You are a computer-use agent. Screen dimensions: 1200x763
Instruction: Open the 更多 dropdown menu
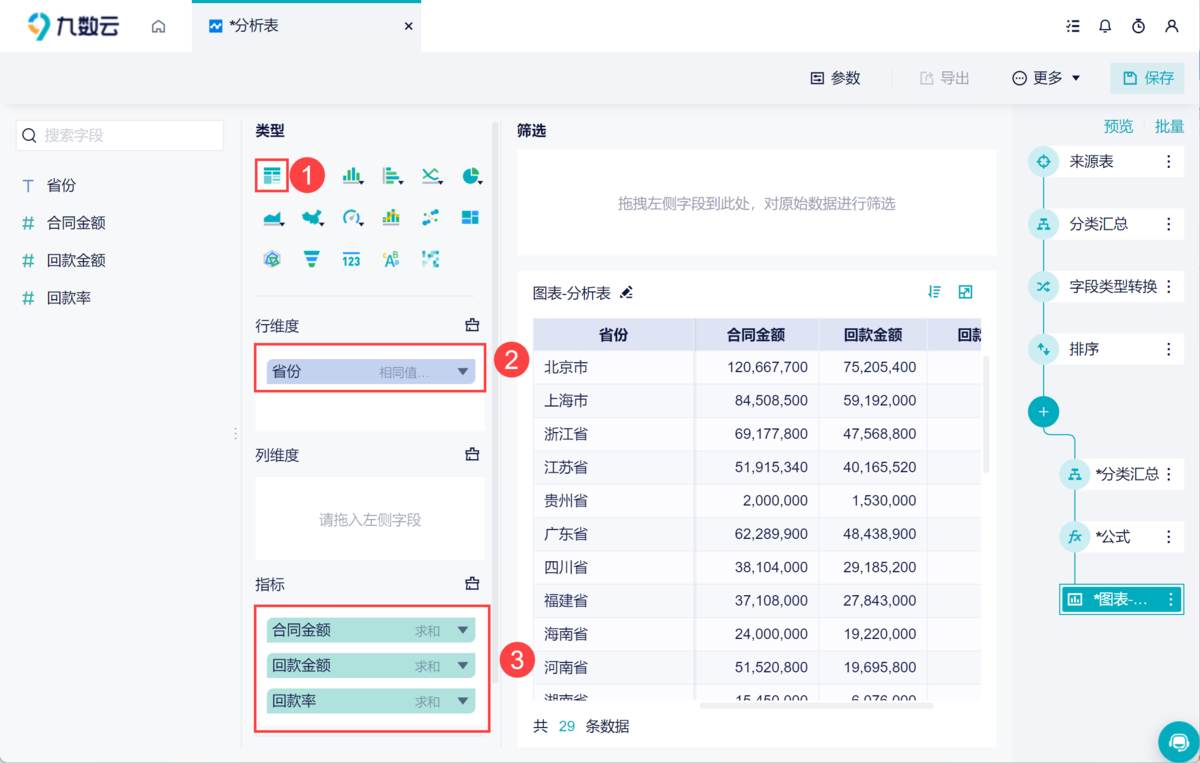point(1046,77)
